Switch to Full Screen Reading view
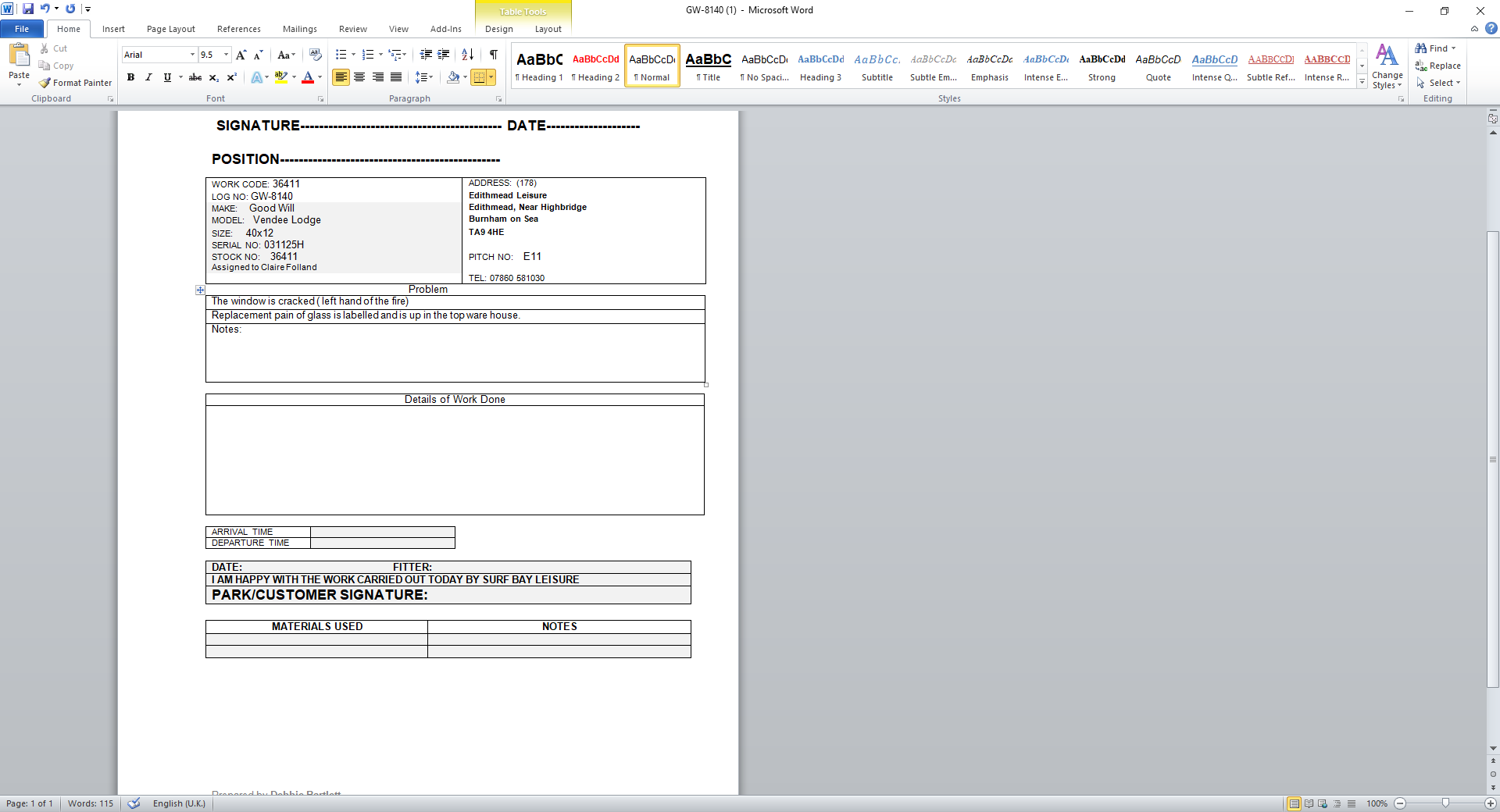 pyautogui.click(x=1309, y=803)
